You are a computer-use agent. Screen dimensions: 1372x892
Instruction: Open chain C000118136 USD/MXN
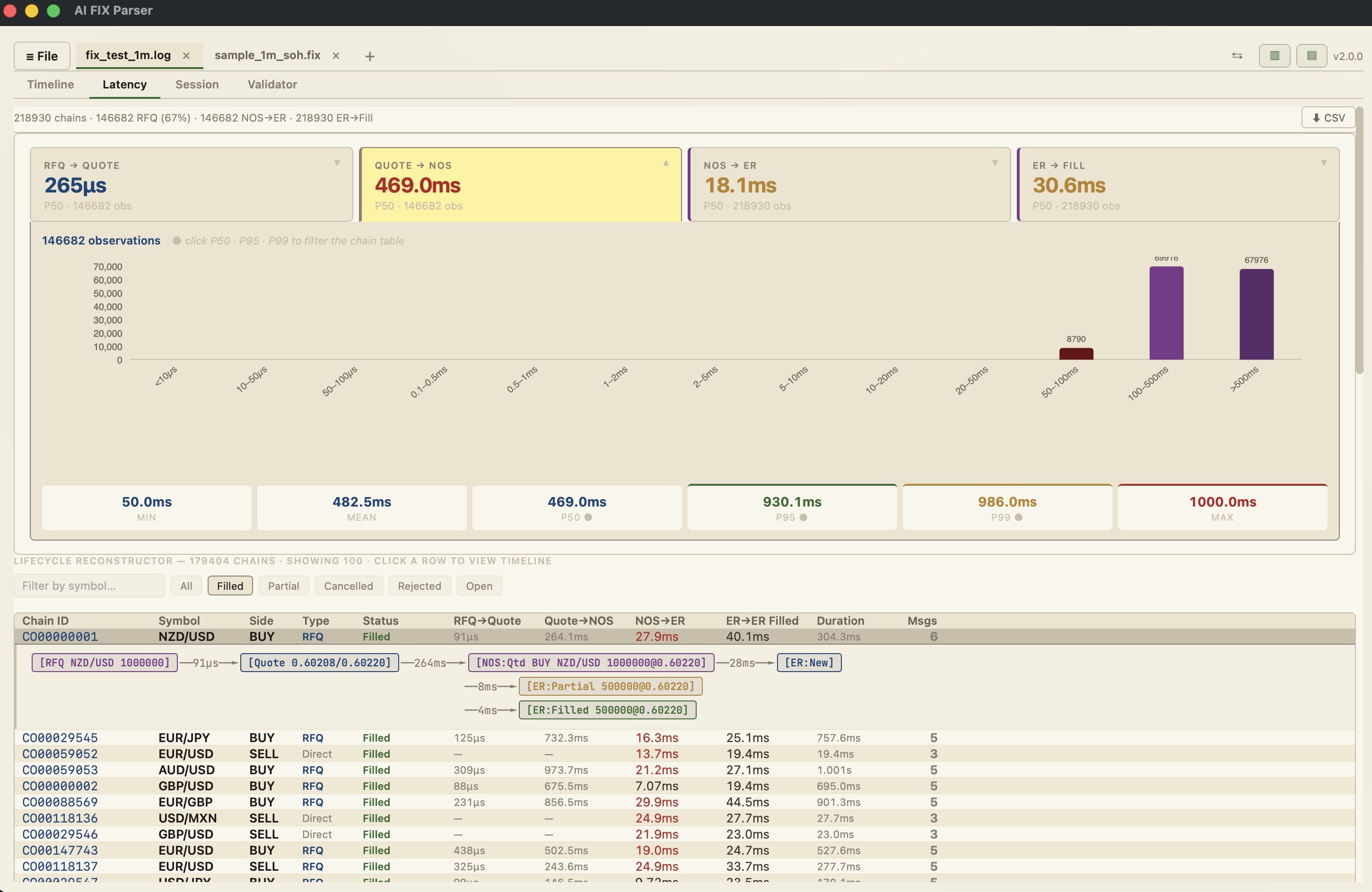pos(684,818)
